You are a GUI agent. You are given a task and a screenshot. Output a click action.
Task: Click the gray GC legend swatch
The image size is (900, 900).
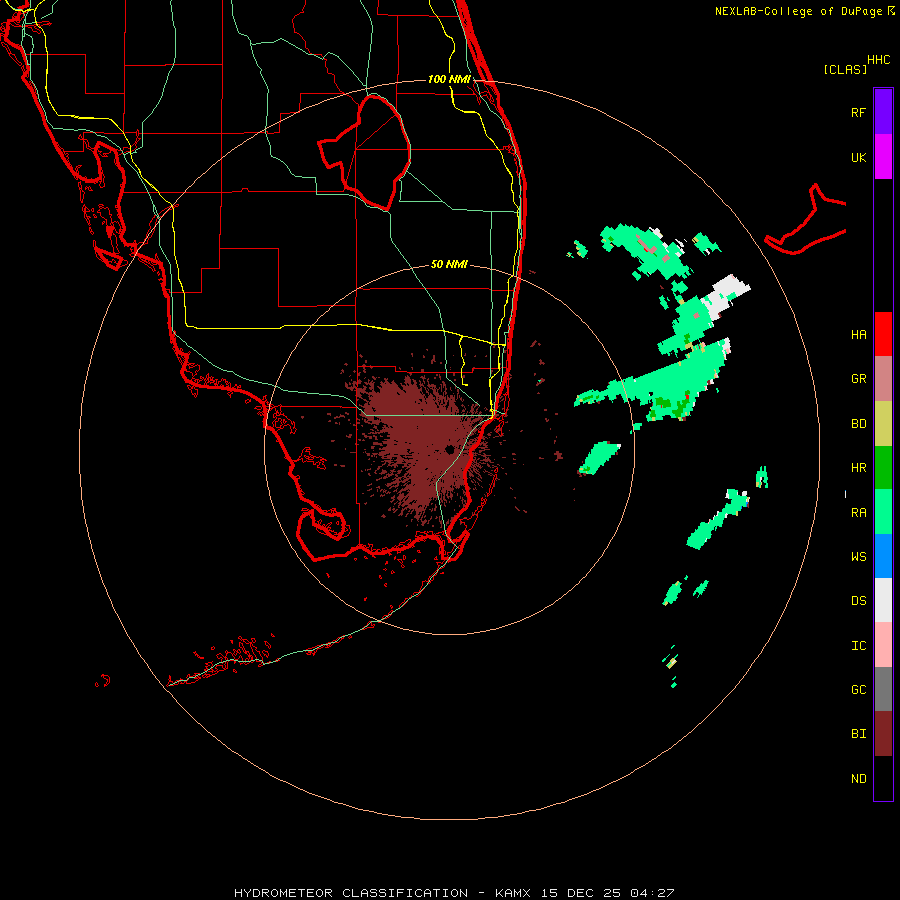[x=883, y=689]
